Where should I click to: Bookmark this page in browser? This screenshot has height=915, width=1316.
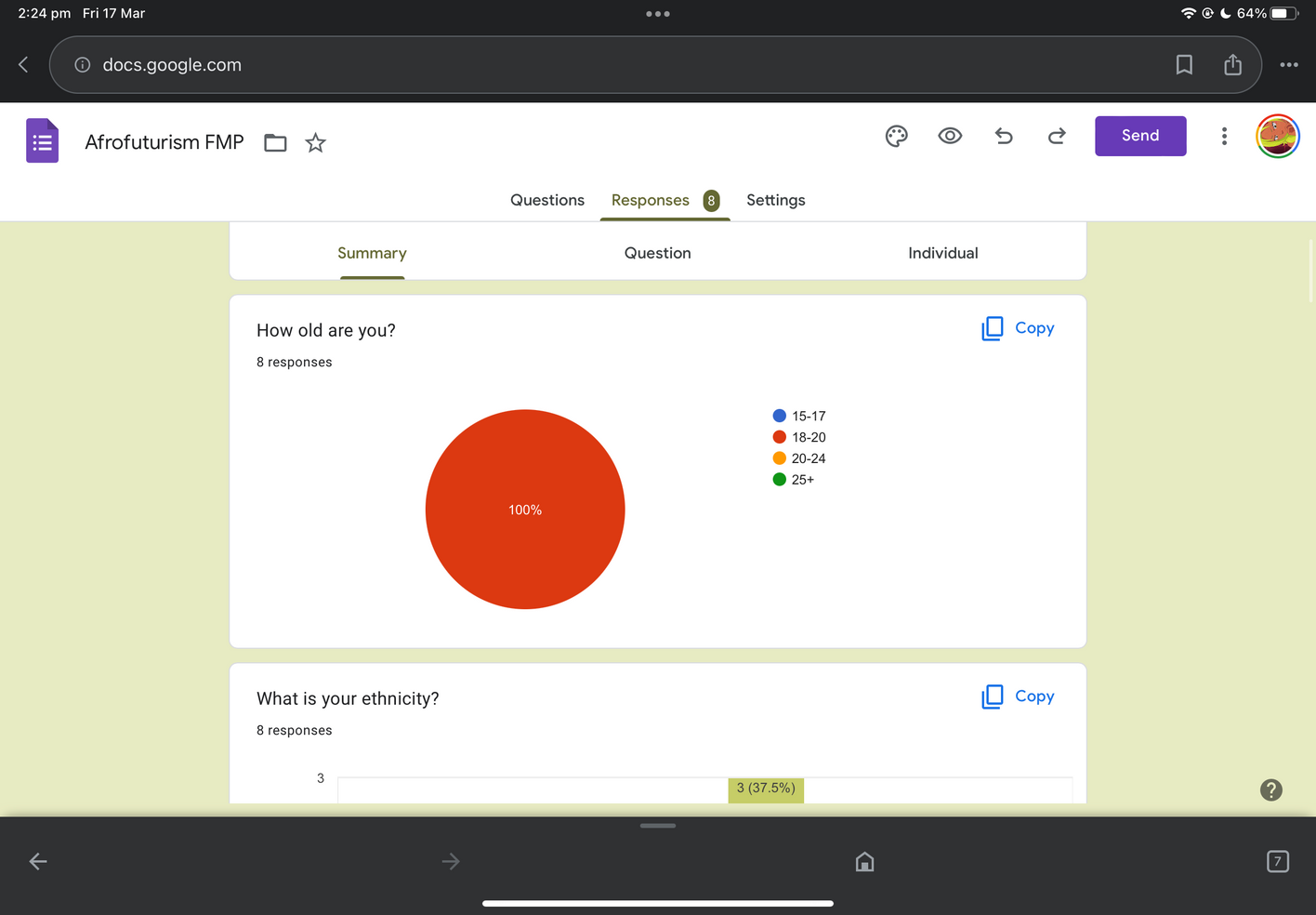point(1184,65)
